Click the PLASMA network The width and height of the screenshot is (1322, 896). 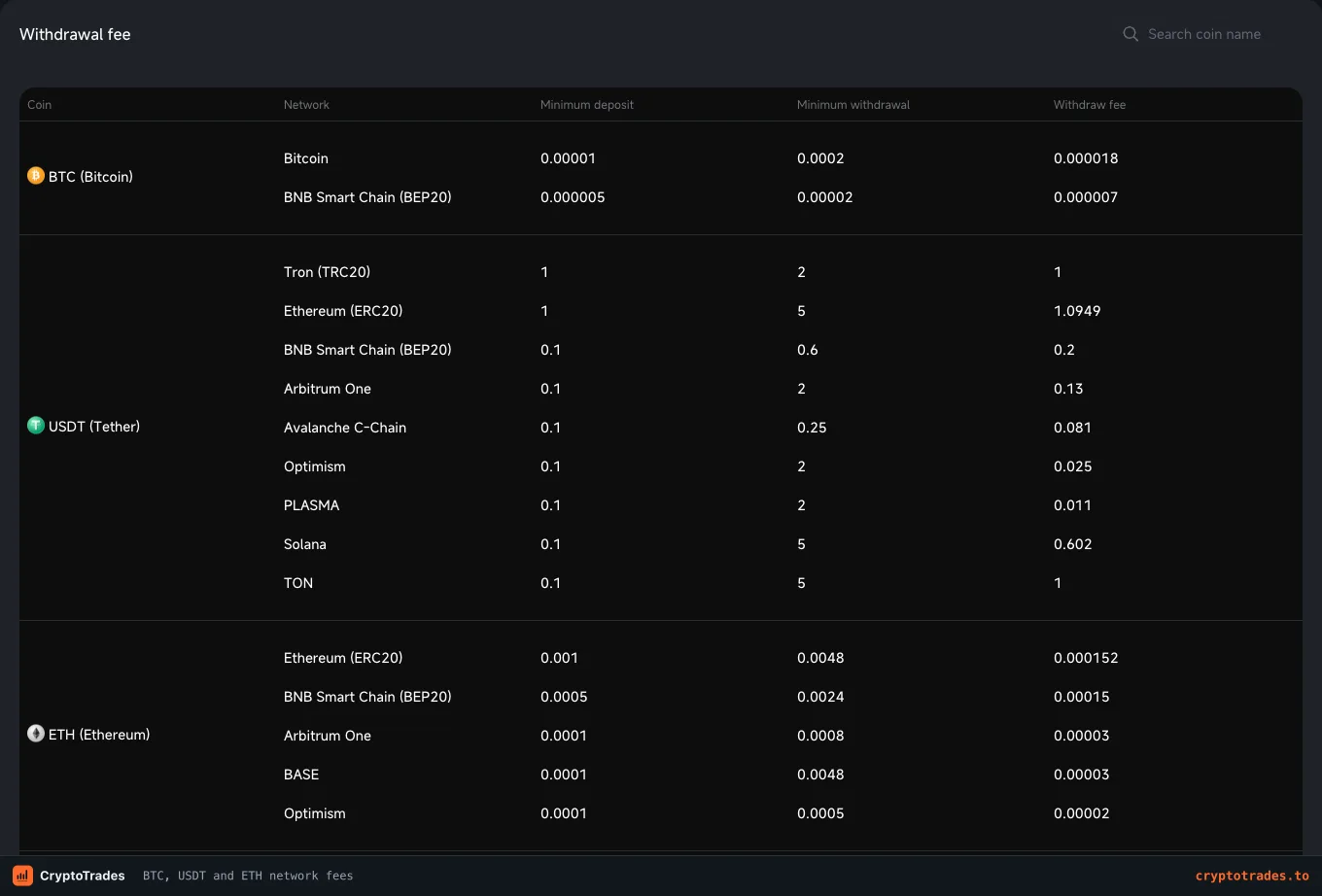coord(312,505)
